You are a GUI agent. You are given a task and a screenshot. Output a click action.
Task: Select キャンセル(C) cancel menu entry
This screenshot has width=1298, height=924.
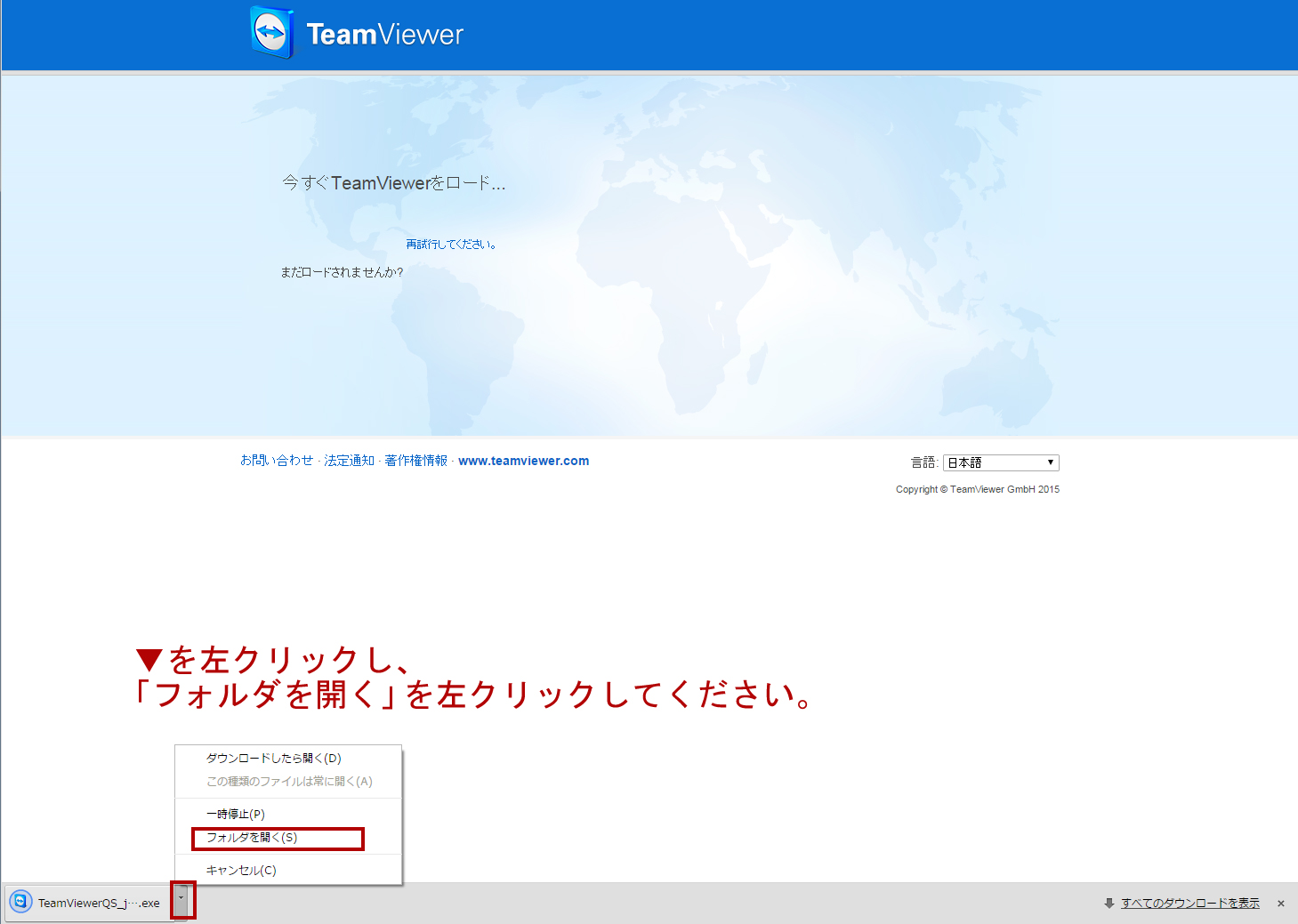click(x=288, y=871)
